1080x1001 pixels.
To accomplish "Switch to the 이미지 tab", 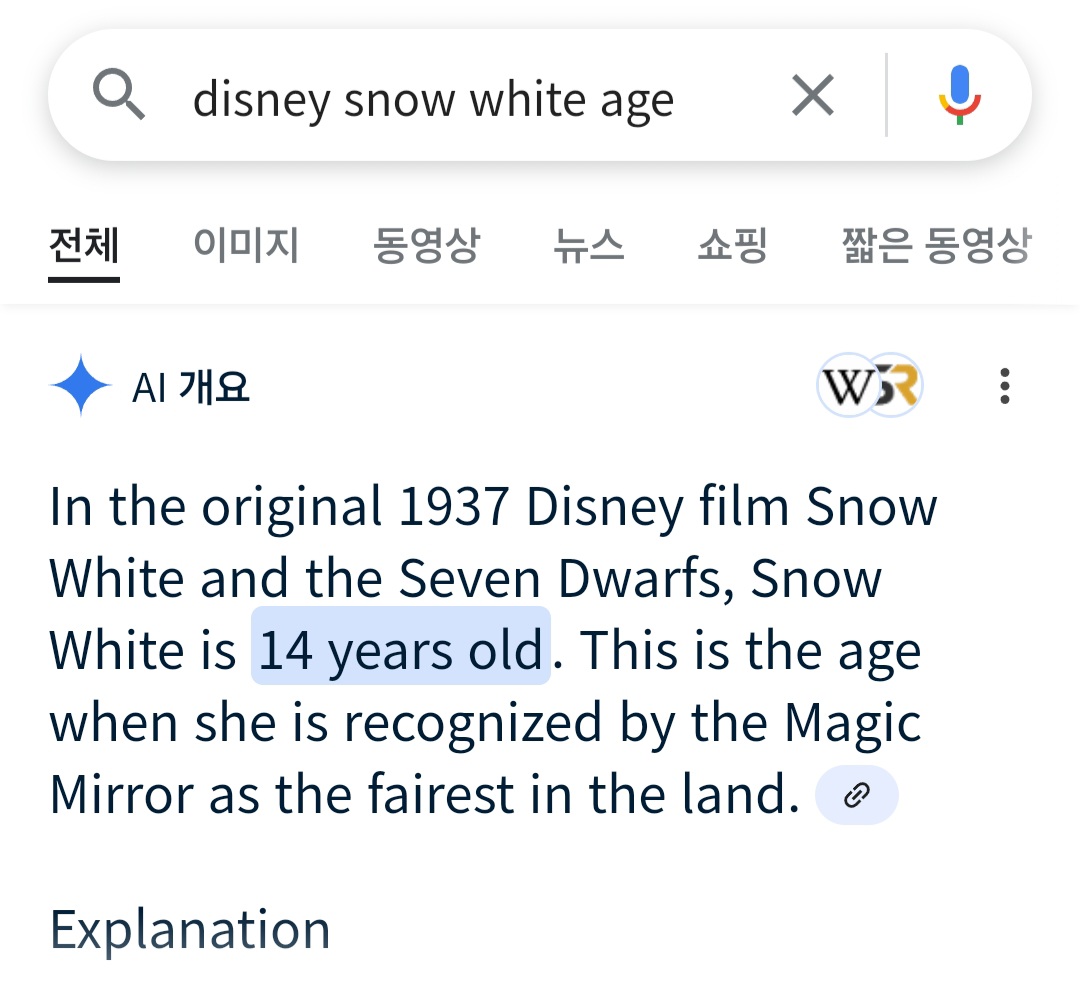I will tap(246, 245).
